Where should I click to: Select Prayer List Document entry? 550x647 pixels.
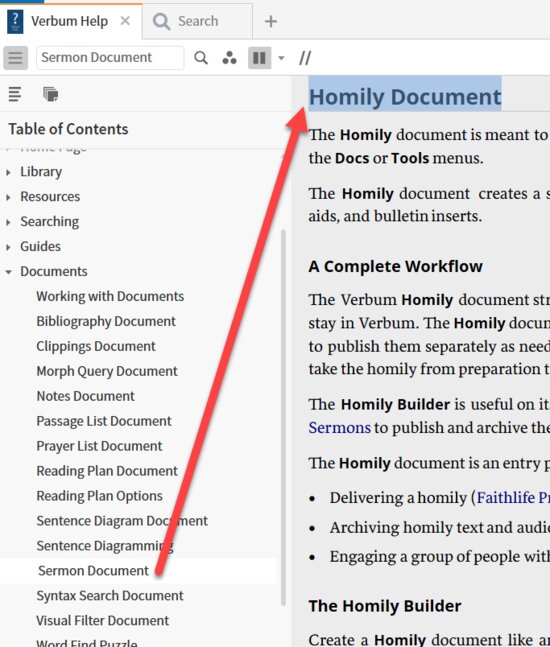point(99,446)
